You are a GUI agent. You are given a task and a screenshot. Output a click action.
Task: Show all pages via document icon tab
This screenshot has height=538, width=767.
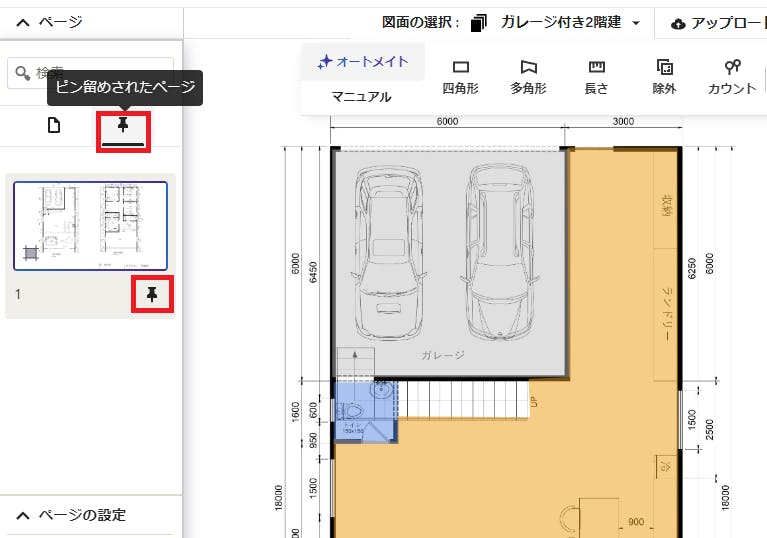click(54, 125)
